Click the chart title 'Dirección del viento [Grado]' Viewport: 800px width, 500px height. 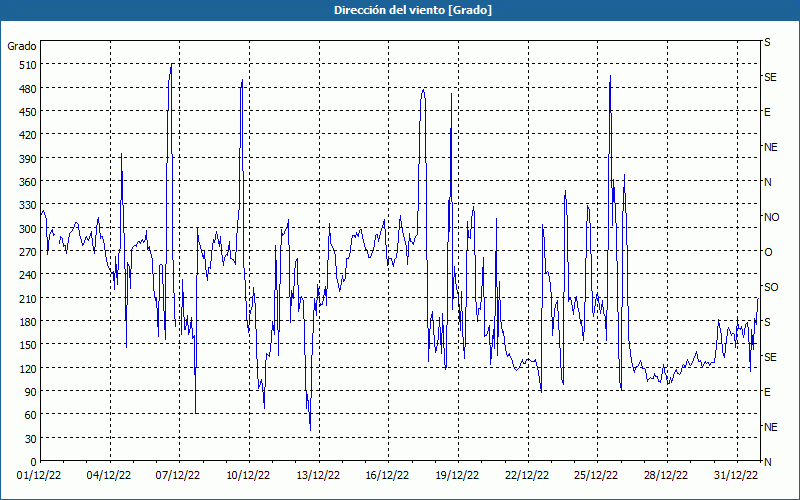(413, 10)
